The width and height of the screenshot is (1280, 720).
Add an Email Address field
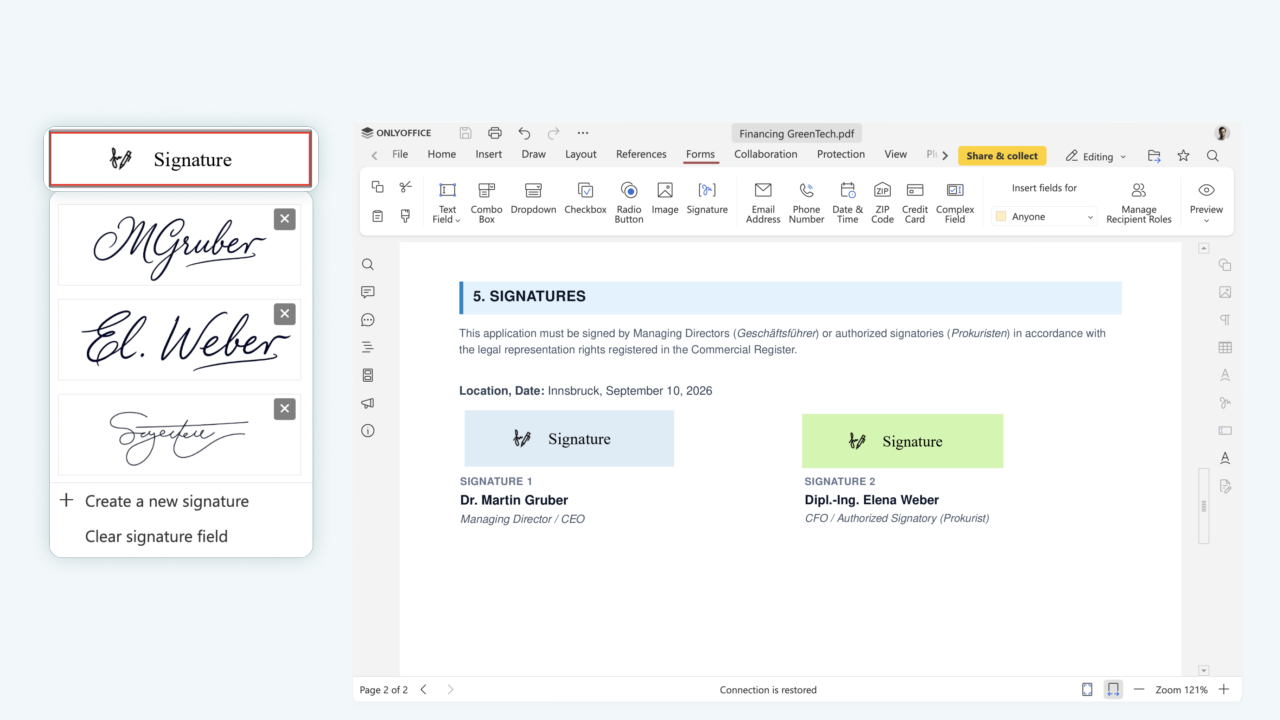tap(763, 203)
